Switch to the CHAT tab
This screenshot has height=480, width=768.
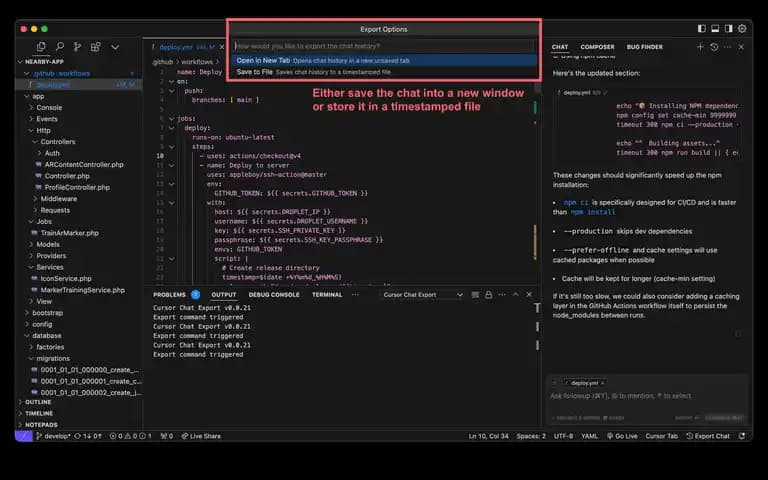pyautogui.click(x=560, y=47)
